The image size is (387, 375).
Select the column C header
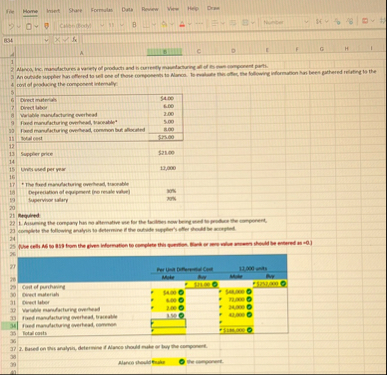tap(199, 51)
